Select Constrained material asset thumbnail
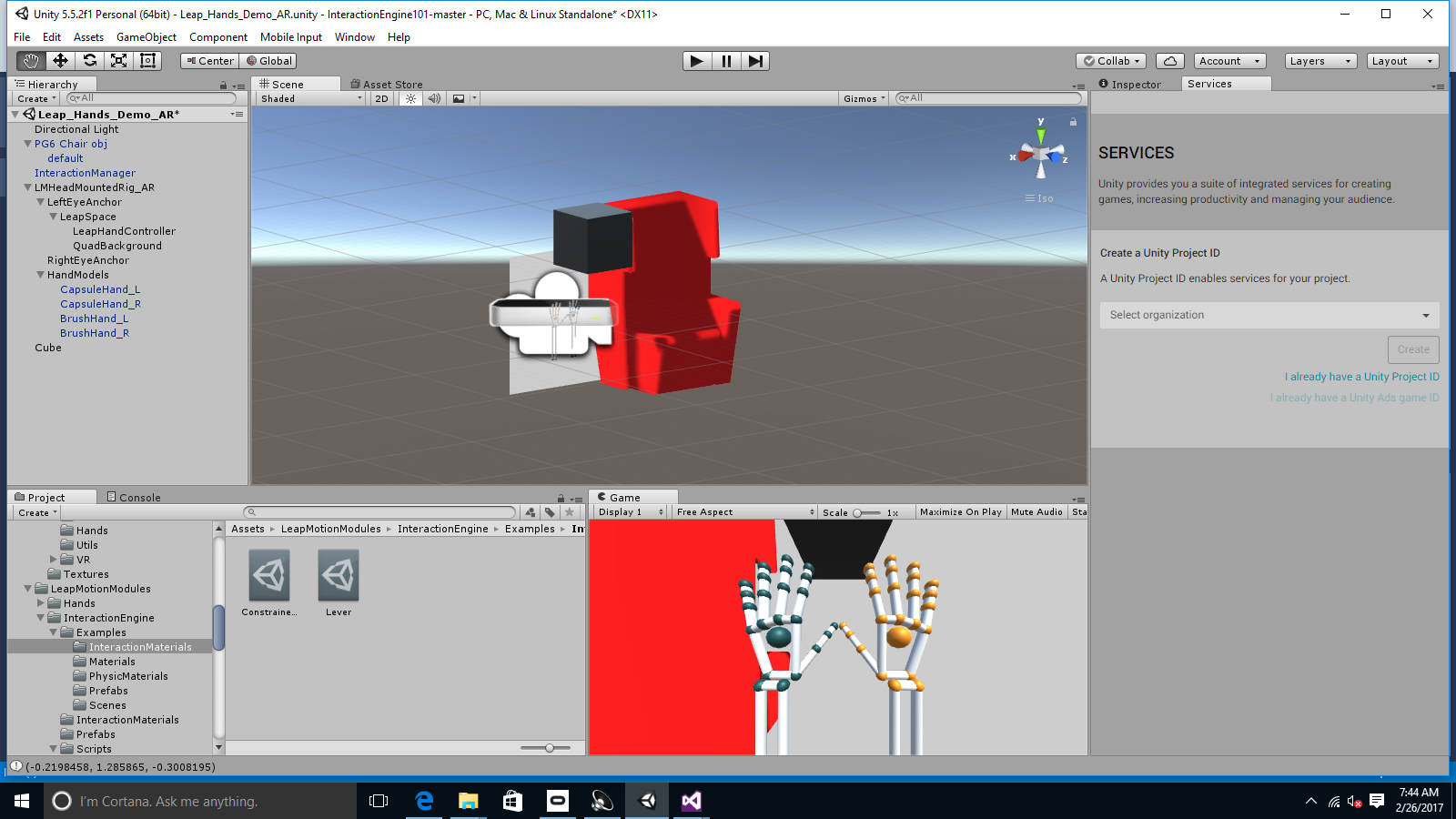The height and width of the screenshot is (819, 1456). point(269,575)
